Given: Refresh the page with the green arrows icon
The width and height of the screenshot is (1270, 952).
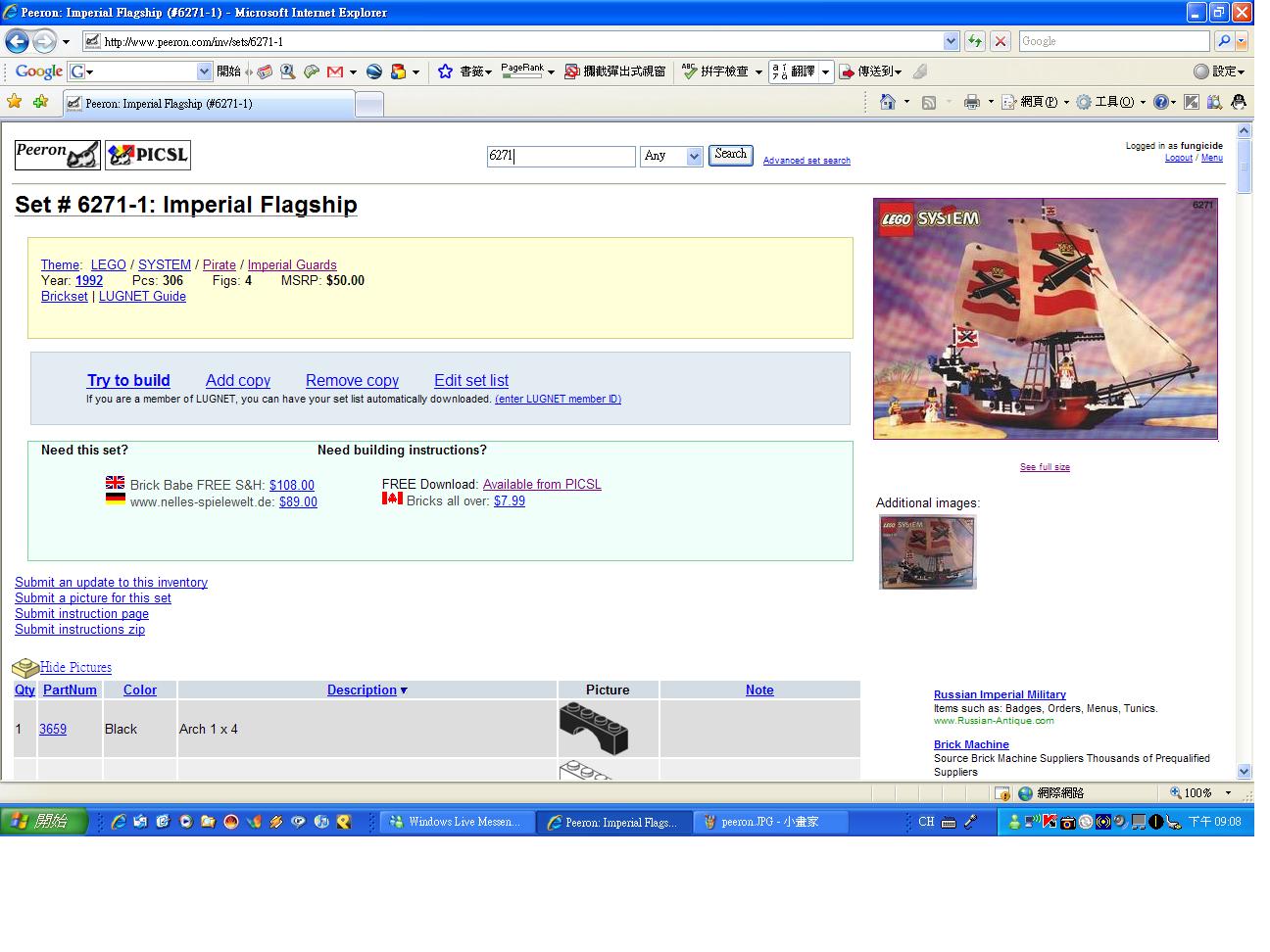Looking at the screenshot, I should point(975,41).
